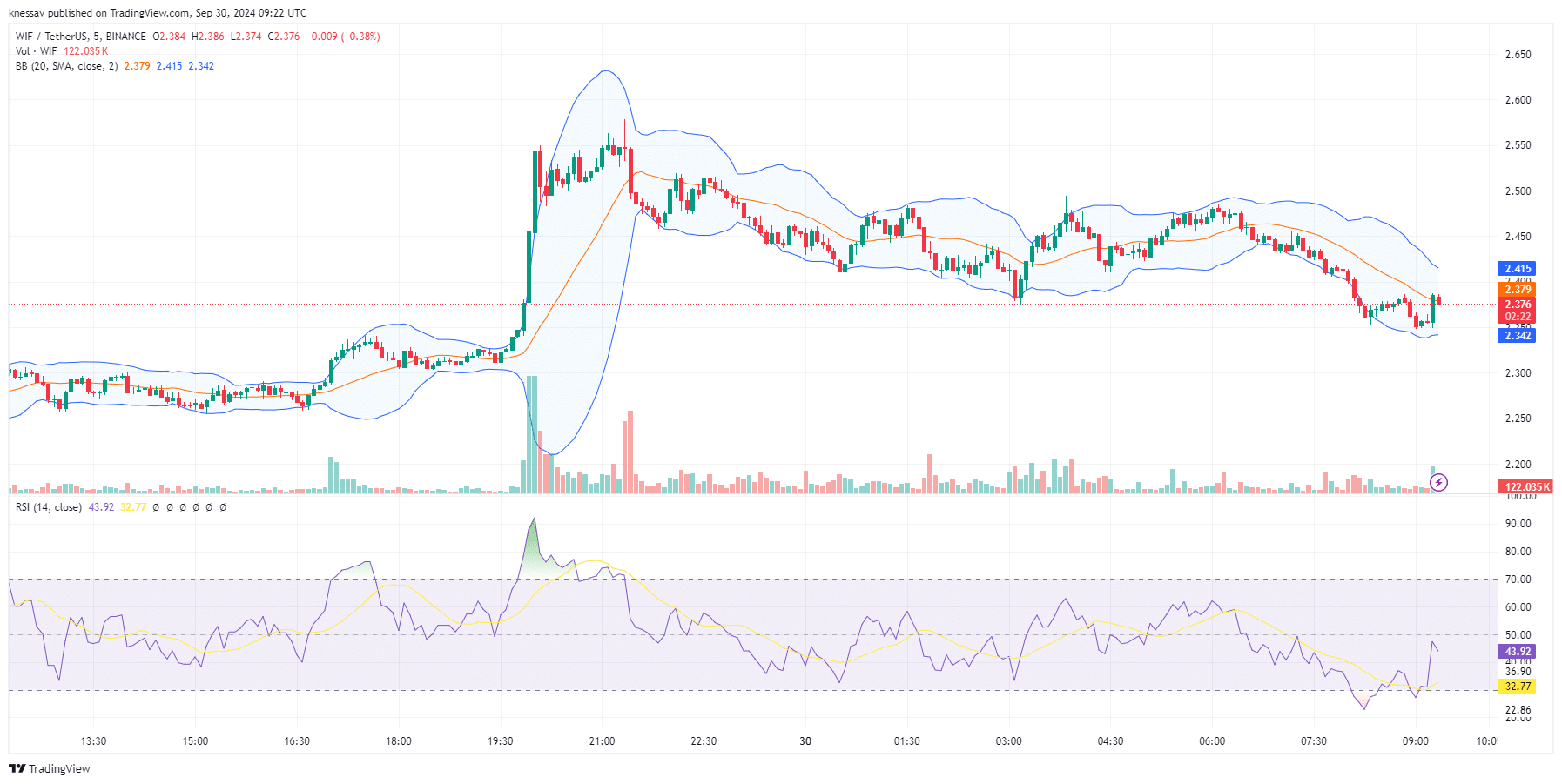Click the 07:30 time axis label
This screenshot has width=1562, height=784.
pos(1314,741)
